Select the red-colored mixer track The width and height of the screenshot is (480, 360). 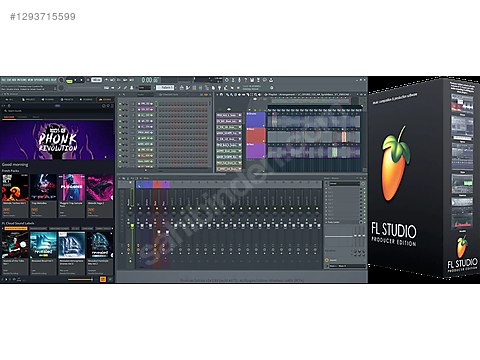[x=157, y=184]
